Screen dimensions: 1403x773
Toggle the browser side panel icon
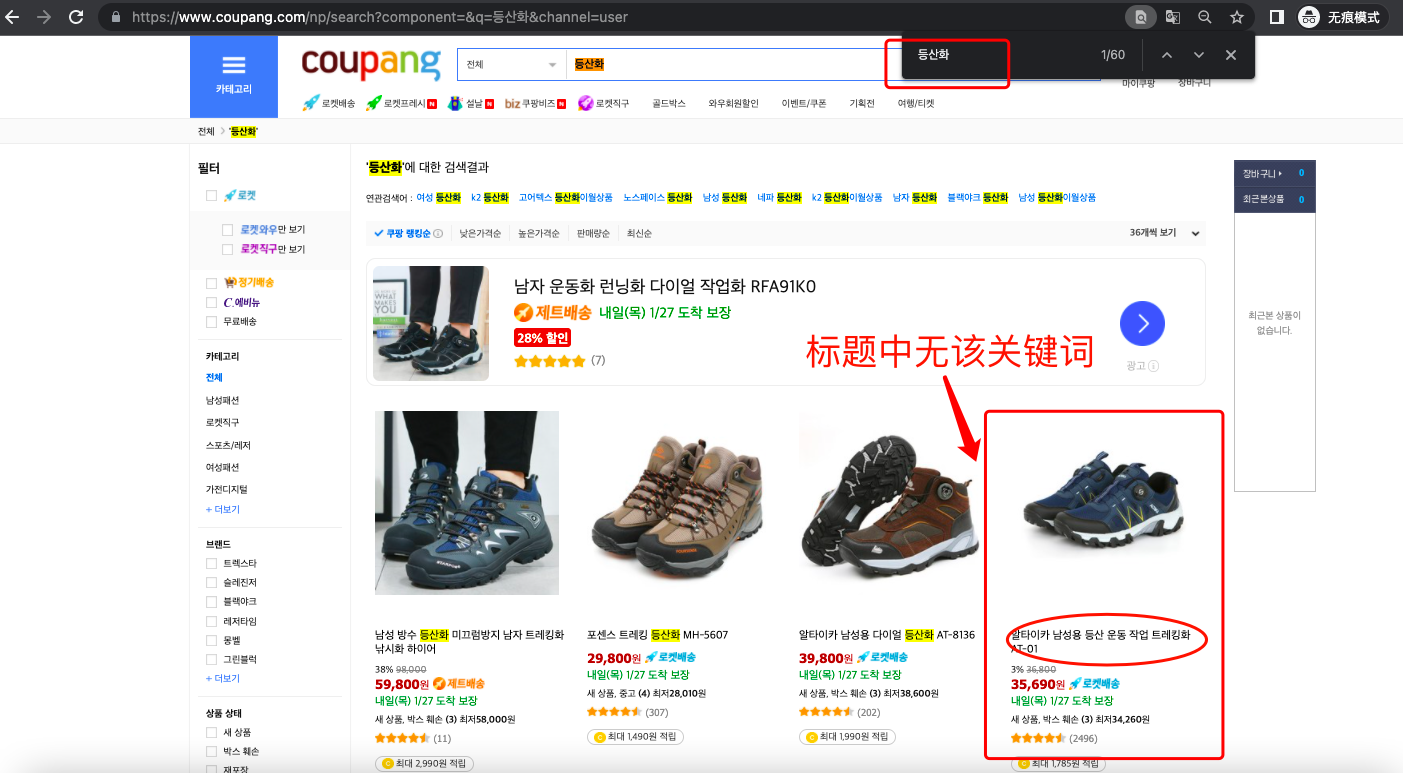[1277, 17]
